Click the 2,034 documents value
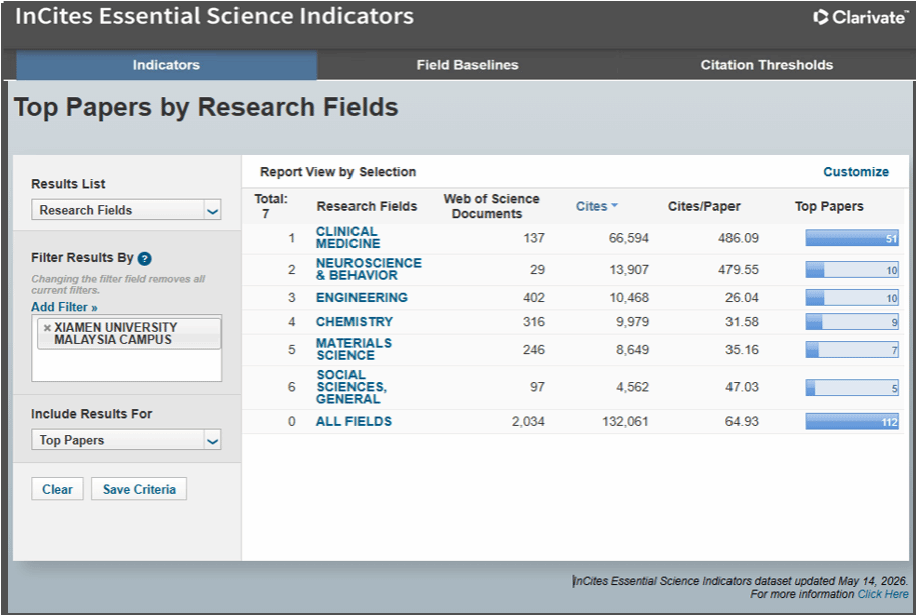 pos(528,421)
